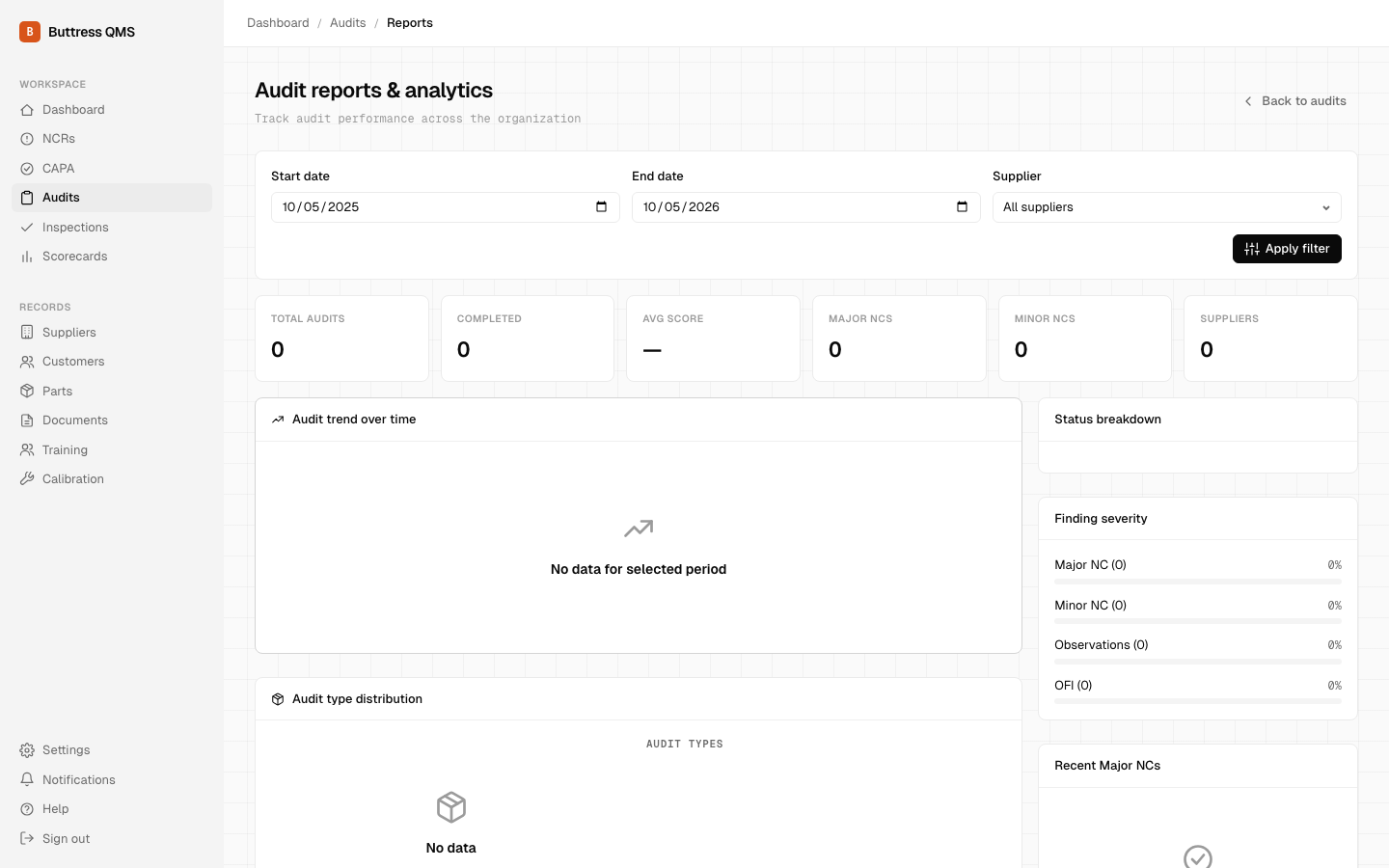Click the 'AUDIT TYPES' label
1389x868 pixels.
pyautogui.click(x=685, y=745)
